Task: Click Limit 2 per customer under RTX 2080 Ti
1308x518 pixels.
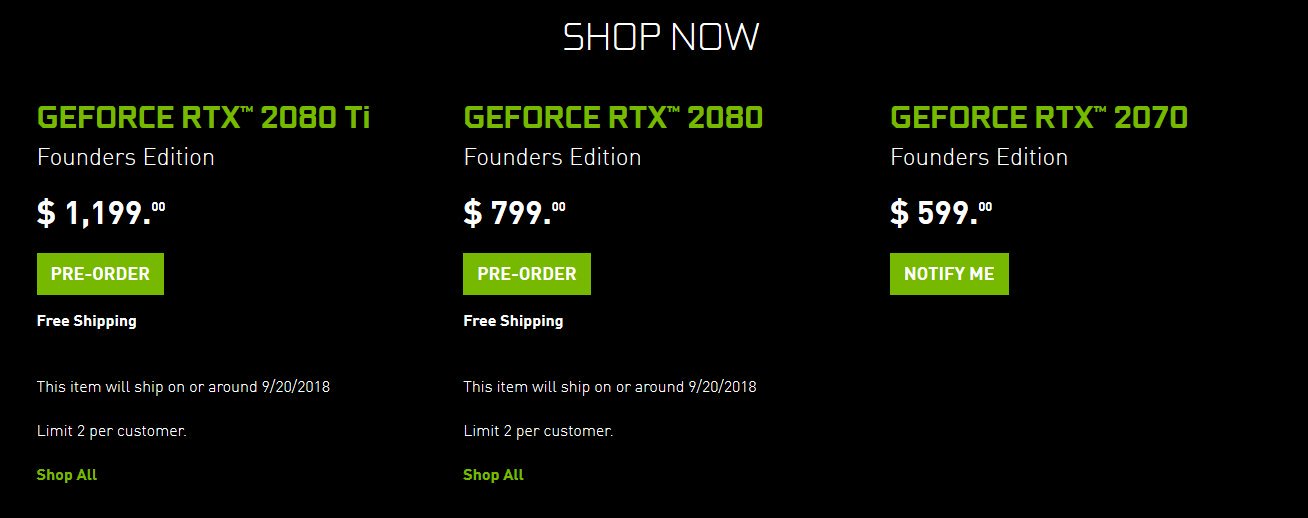Action: (x=112, y=431)
